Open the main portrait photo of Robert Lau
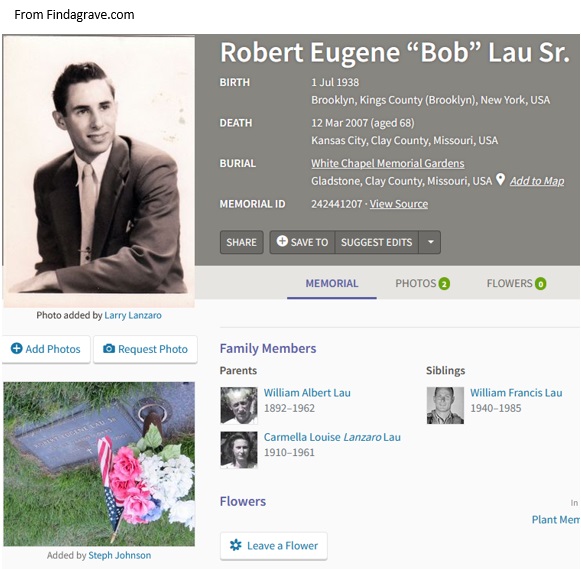 pyautogui.click(x=99, y=171)
